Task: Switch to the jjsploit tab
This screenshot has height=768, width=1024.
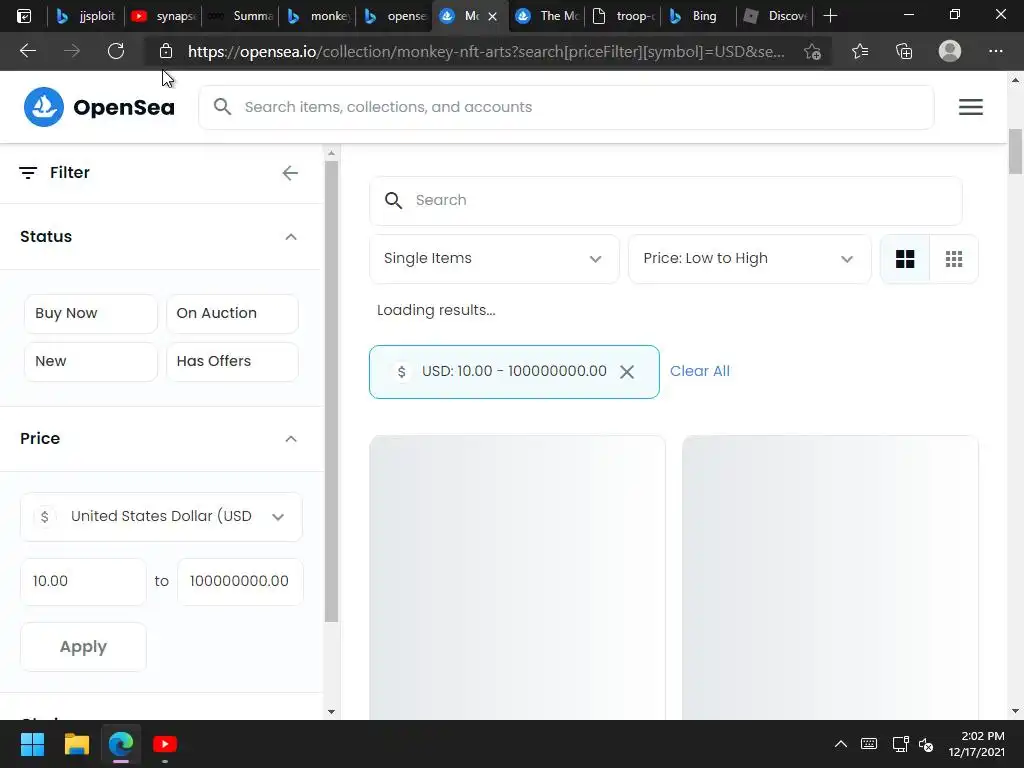Action: [x=86, y=16]
